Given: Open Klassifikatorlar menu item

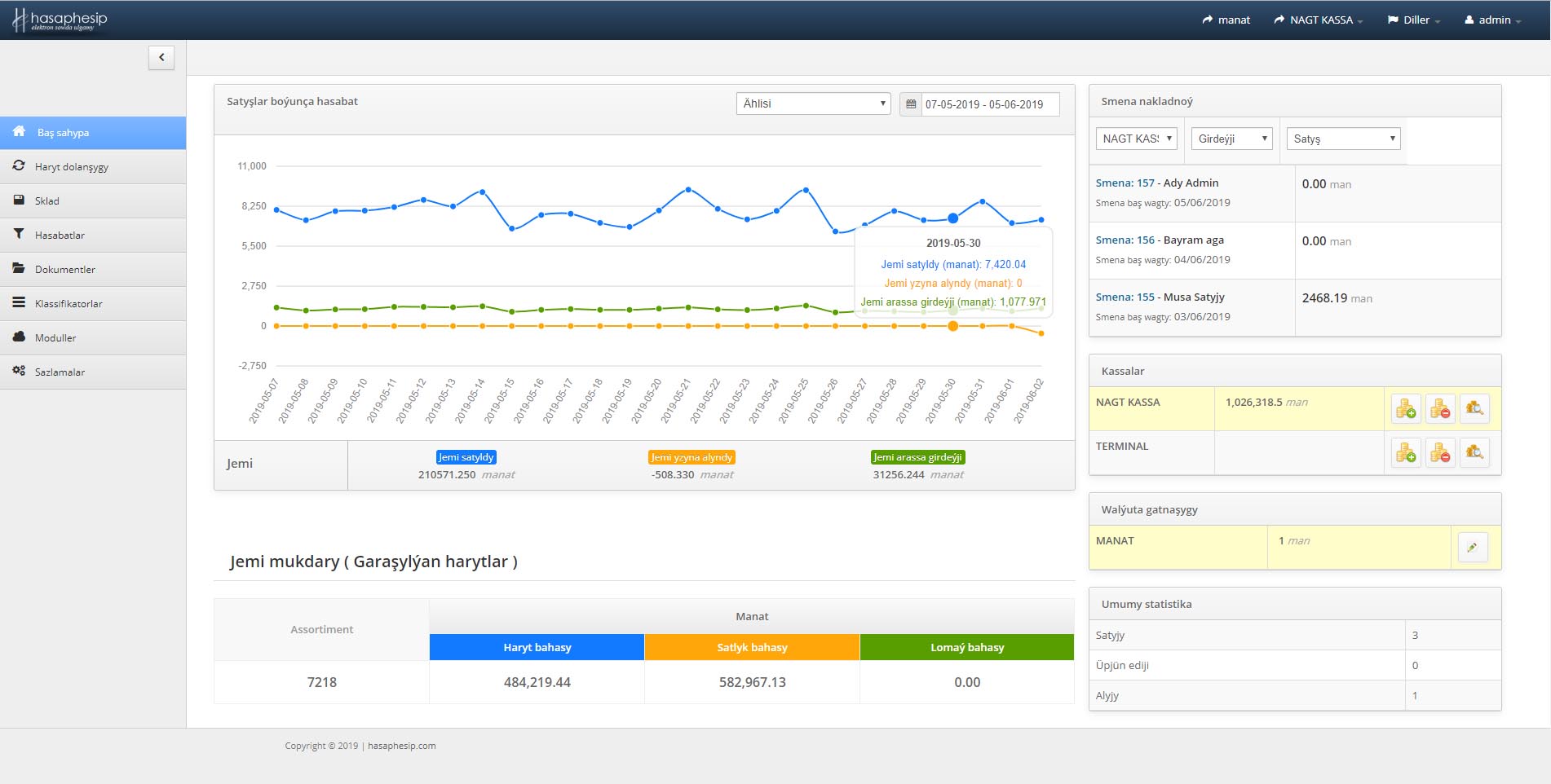Looking at the screenshot, I should (93, 303).
